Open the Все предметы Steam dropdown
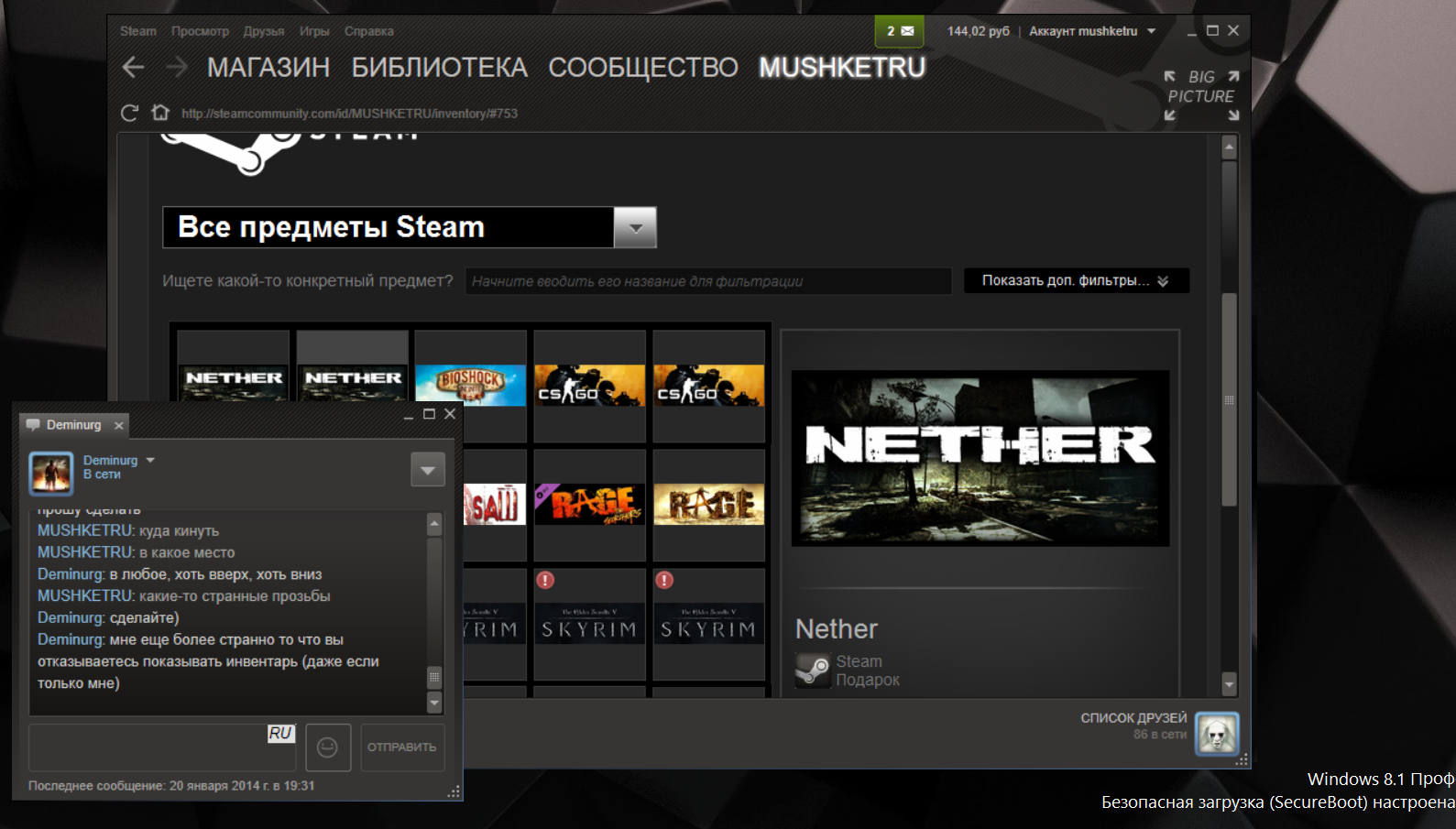 [410, 227]
